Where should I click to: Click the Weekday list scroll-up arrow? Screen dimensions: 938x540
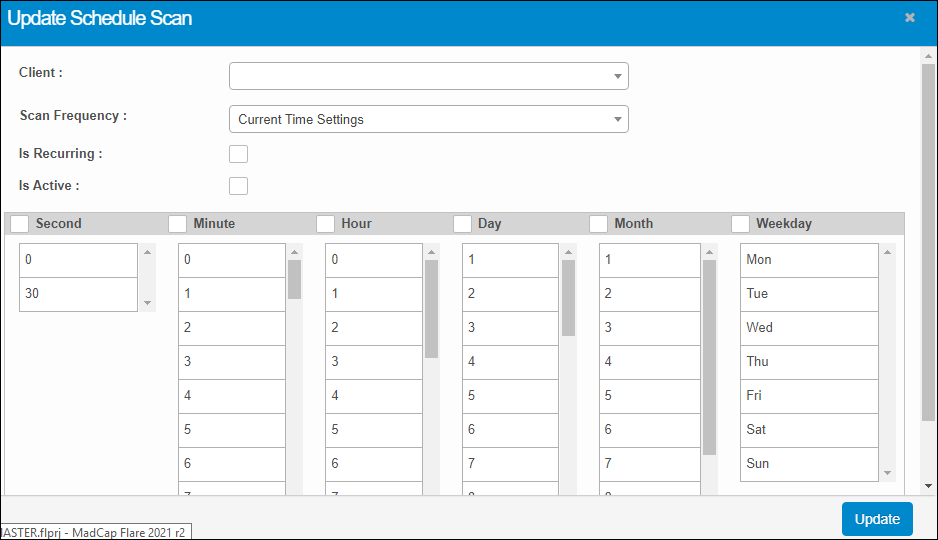887,252
